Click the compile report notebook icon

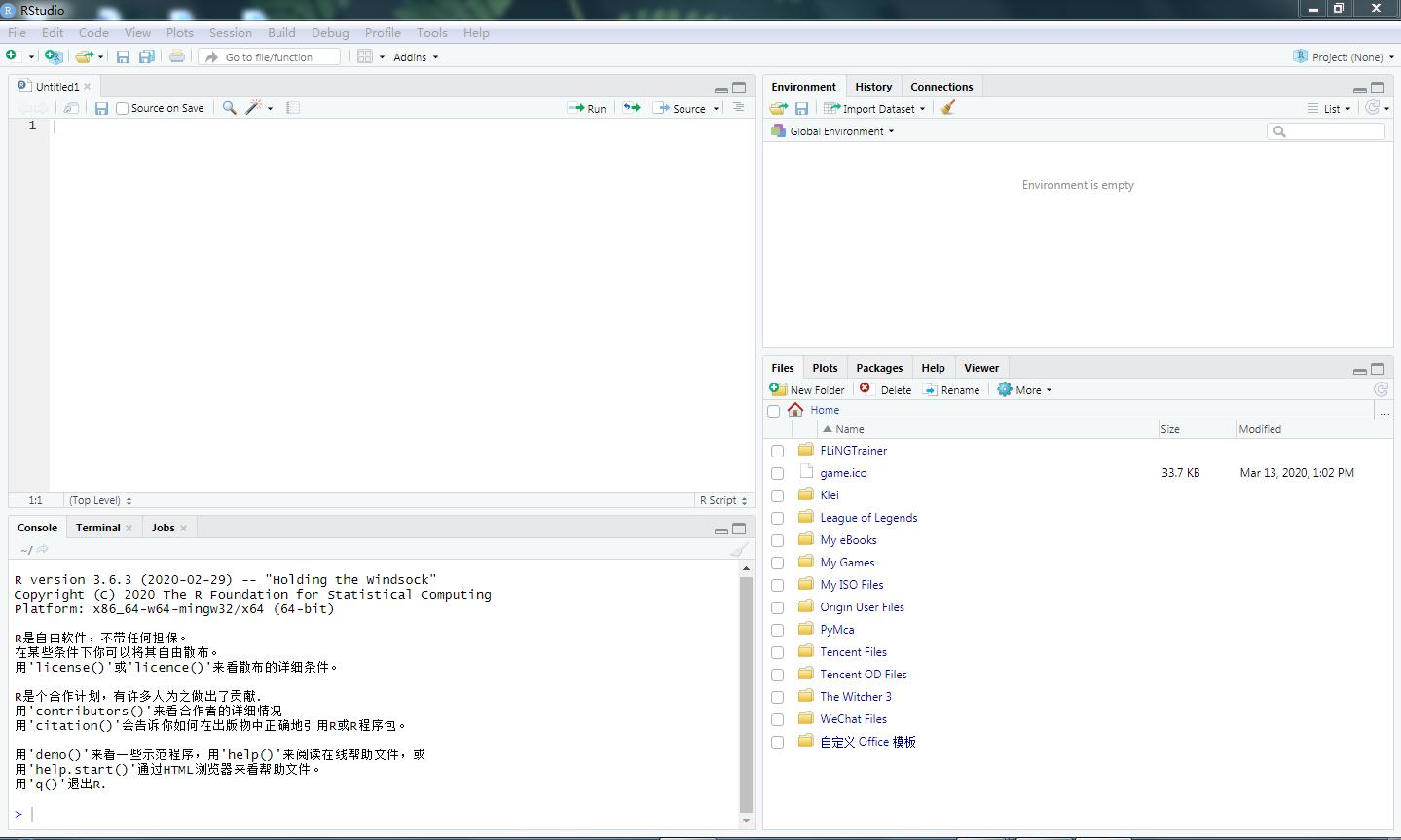(x=293, y=108)
